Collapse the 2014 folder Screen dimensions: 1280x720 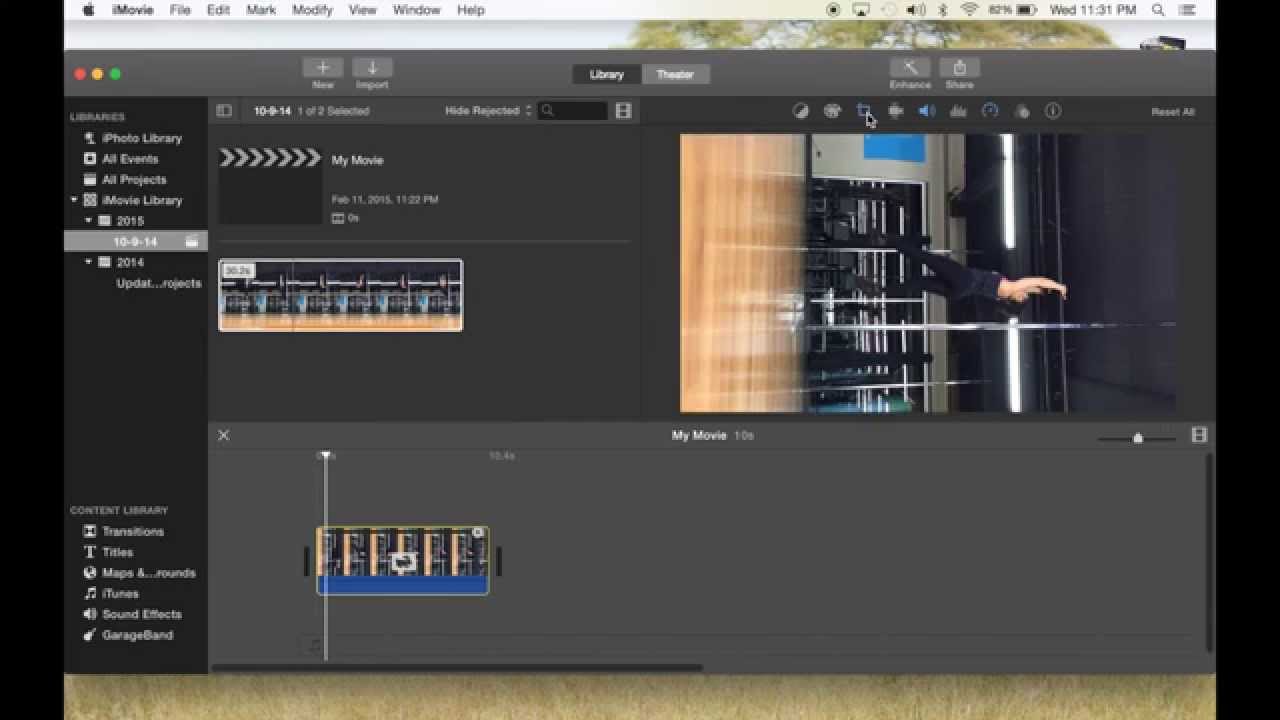coord(88,262)
